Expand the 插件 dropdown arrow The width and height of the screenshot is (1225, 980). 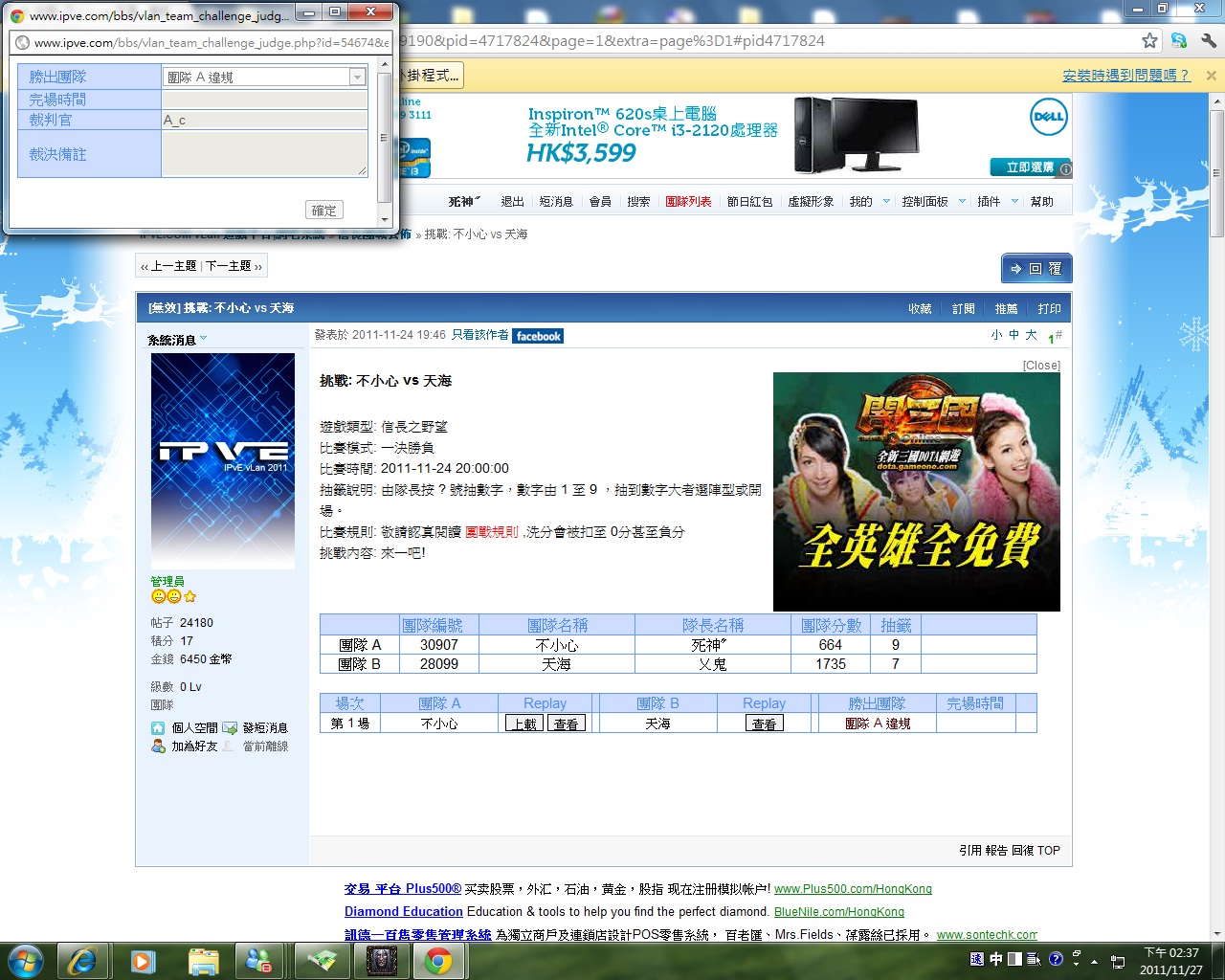click(1014, 202)
